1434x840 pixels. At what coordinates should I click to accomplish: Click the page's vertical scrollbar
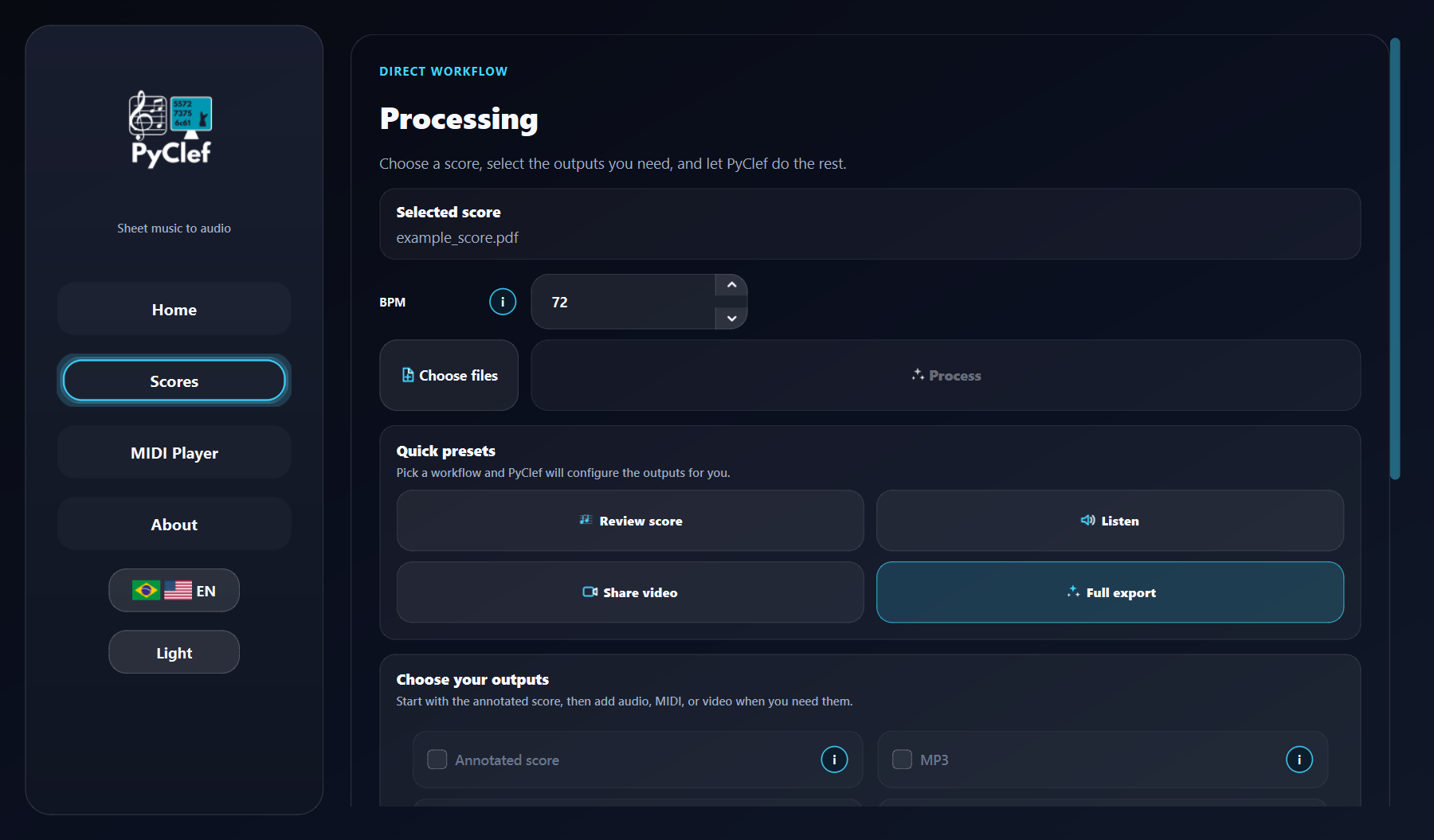click(1395, 259)
